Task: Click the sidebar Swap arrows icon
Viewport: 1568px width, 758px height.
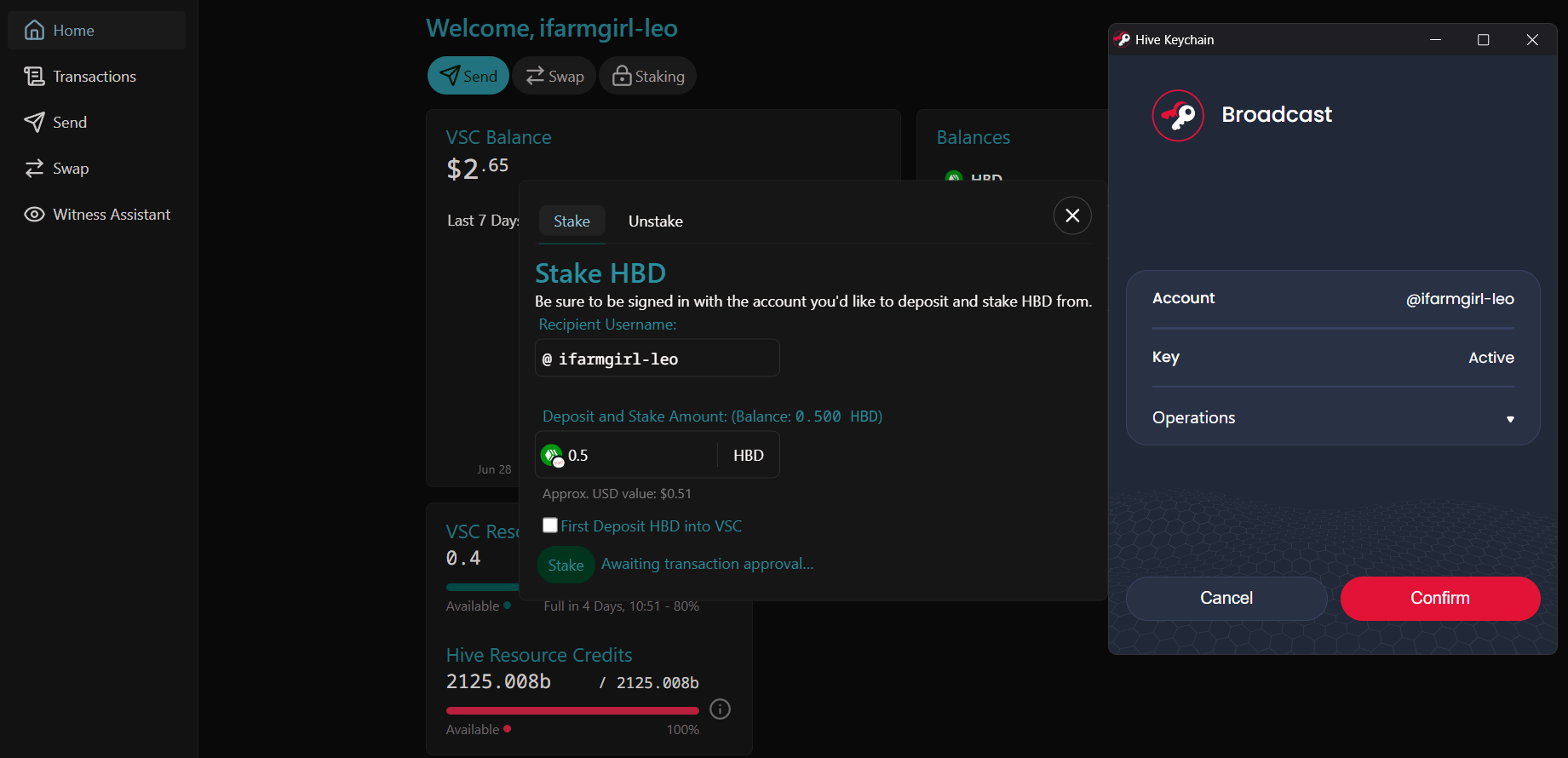Action: [34, 169]
